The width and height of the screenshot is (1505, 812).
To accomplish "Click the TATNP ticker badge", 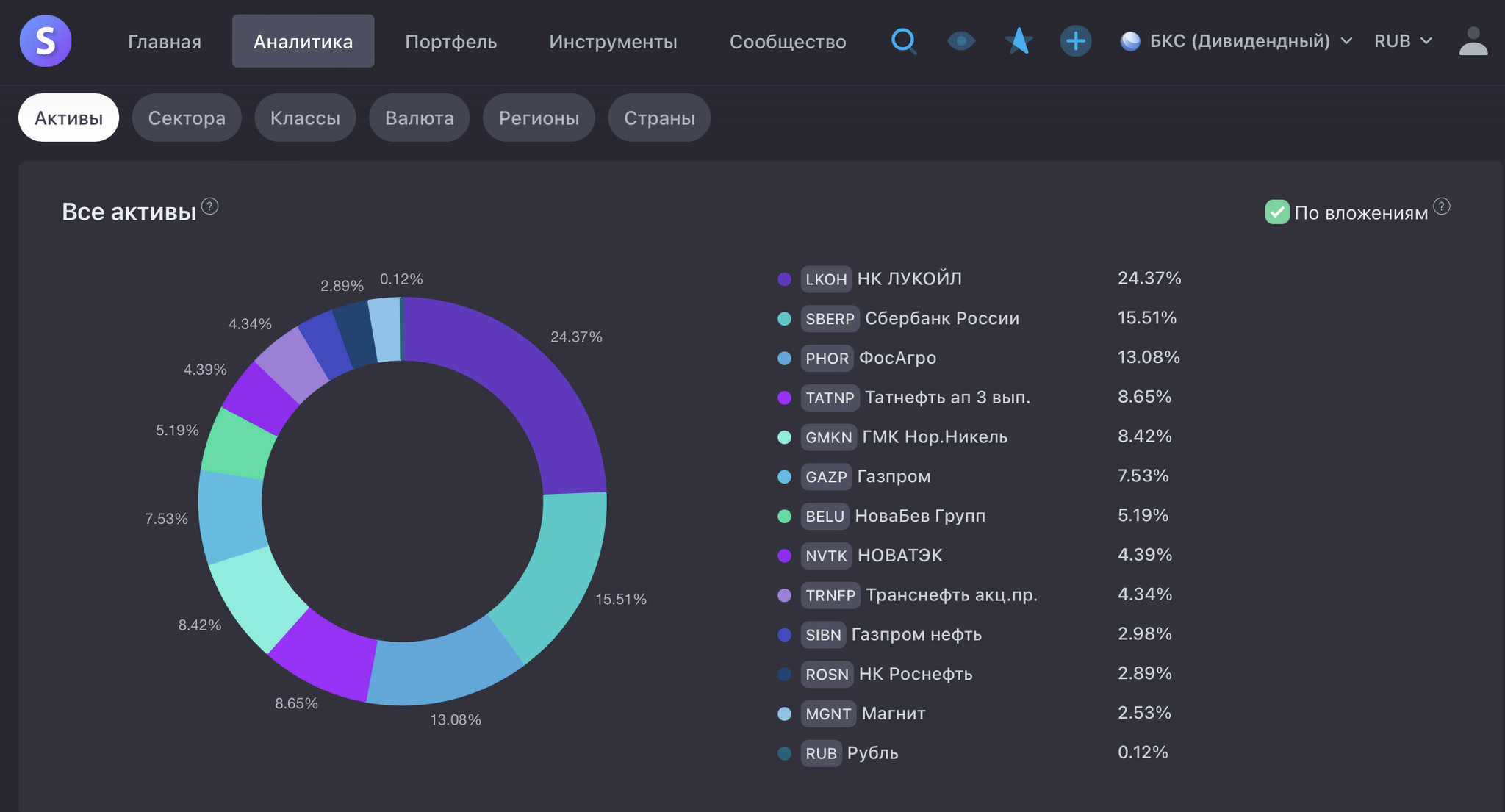I will pos(830,398).
